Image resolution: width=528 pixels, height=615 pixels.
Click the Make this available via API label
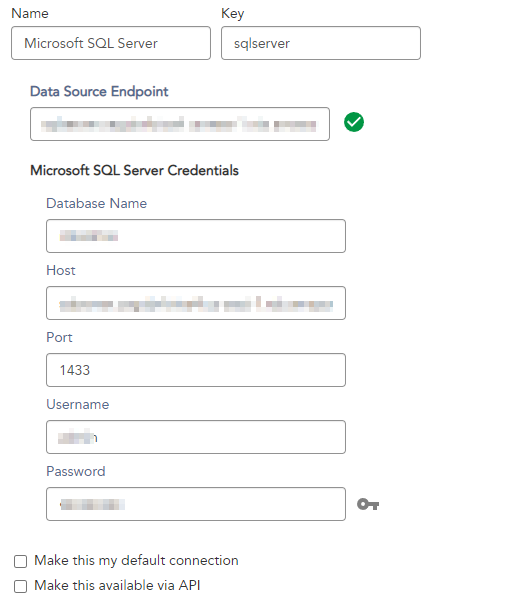tap(117, 585)
